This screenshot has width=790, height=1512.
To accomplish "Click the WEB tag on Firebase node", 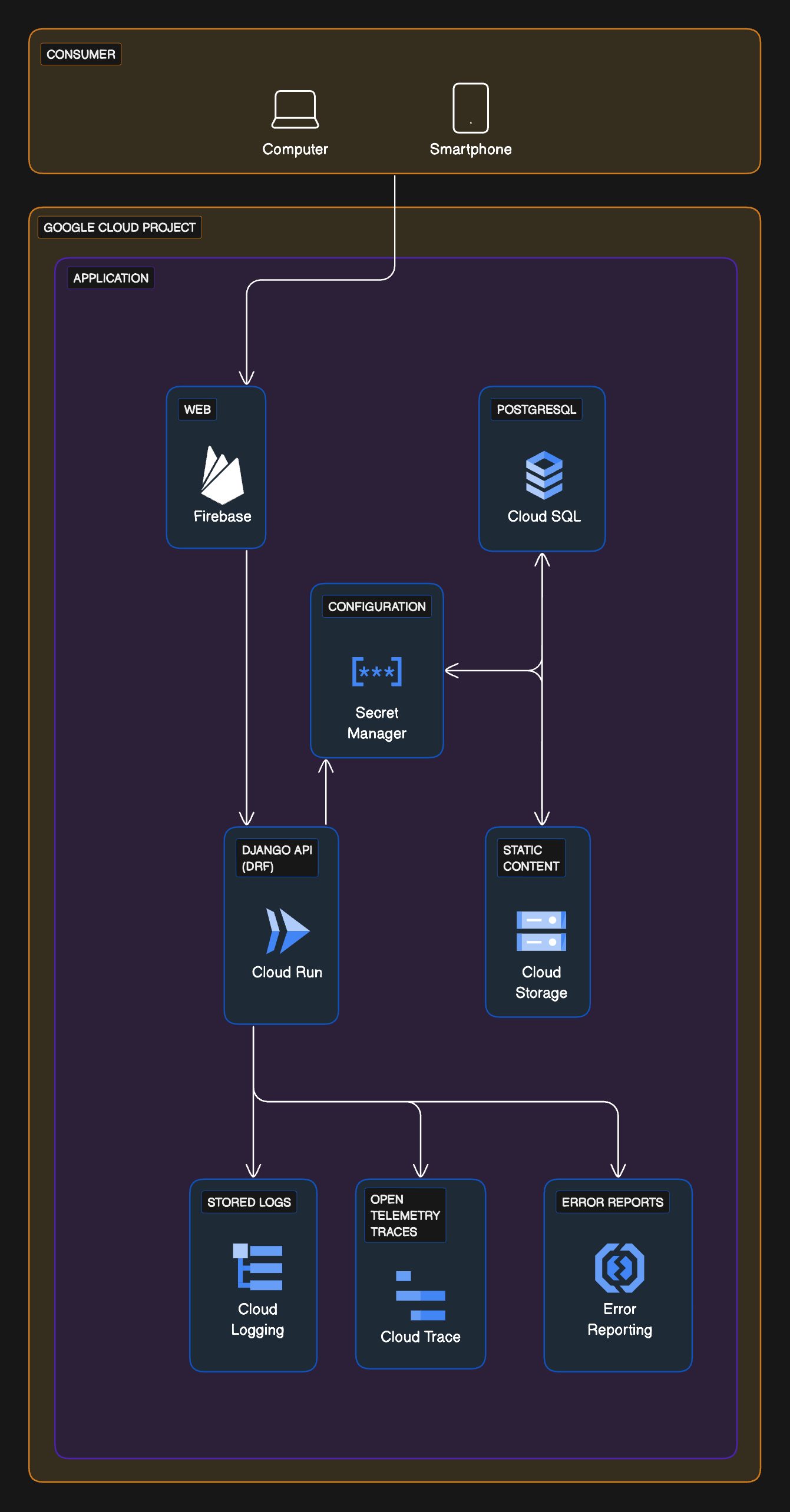I will pyautogui.click(x=197, y=409).
